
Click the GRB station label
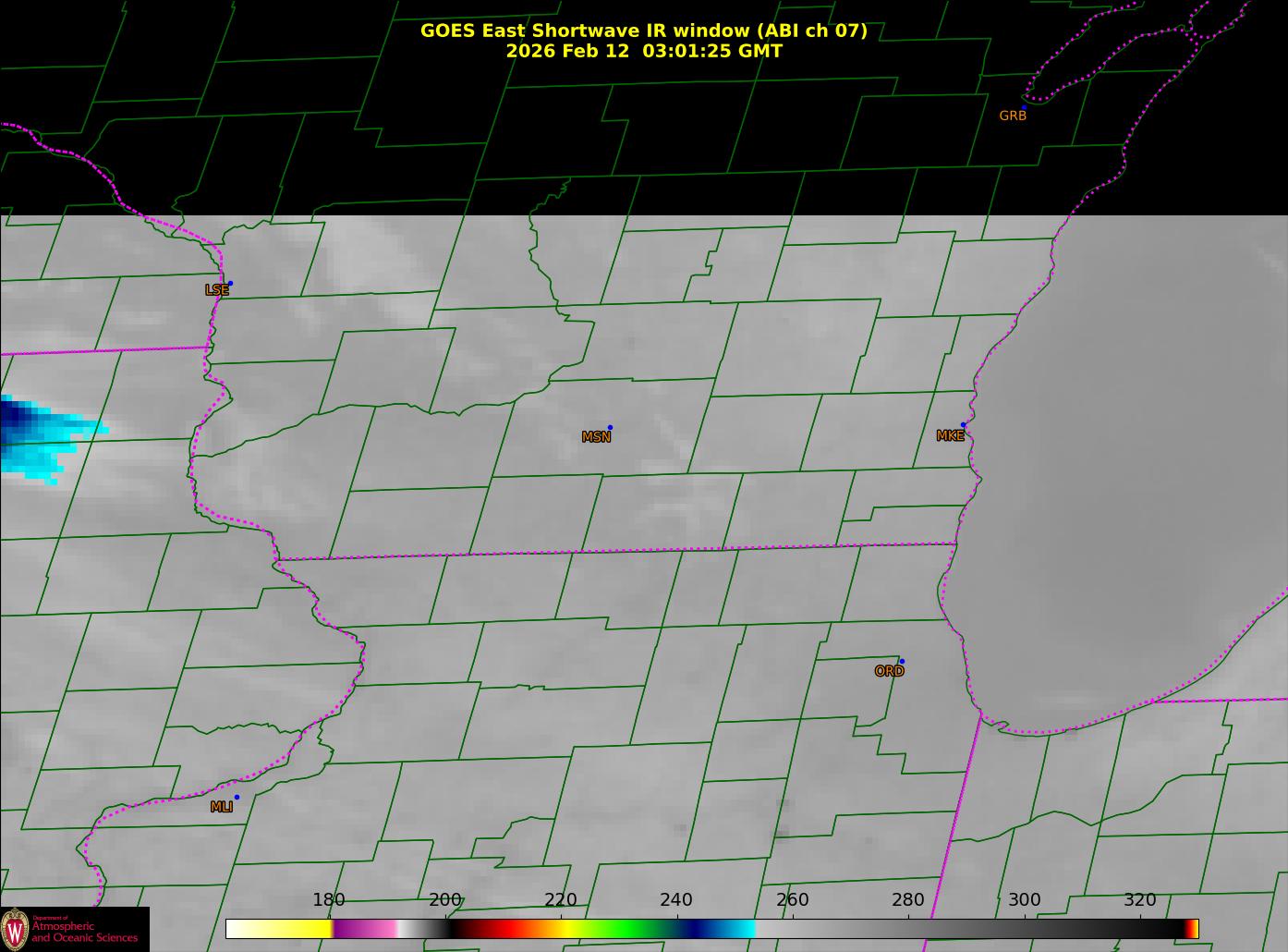[x=1013, y=116]
